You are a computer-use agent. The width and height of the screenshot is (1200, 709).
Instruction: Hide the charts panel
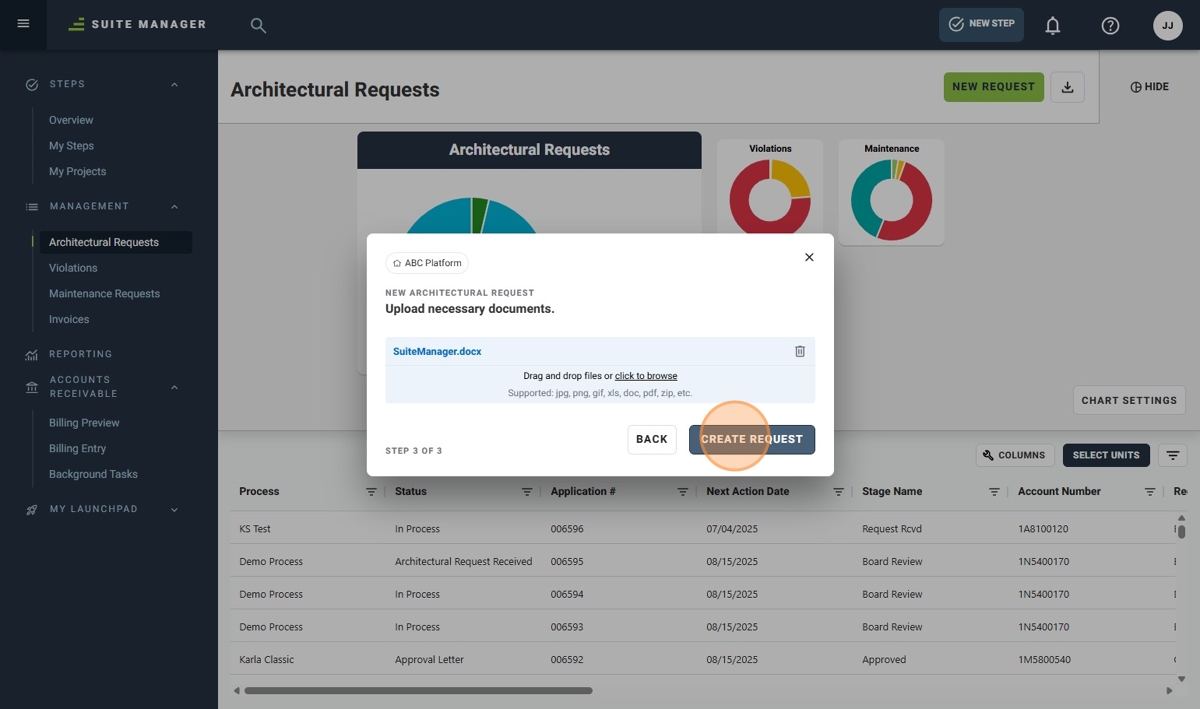pos(1149,87)
